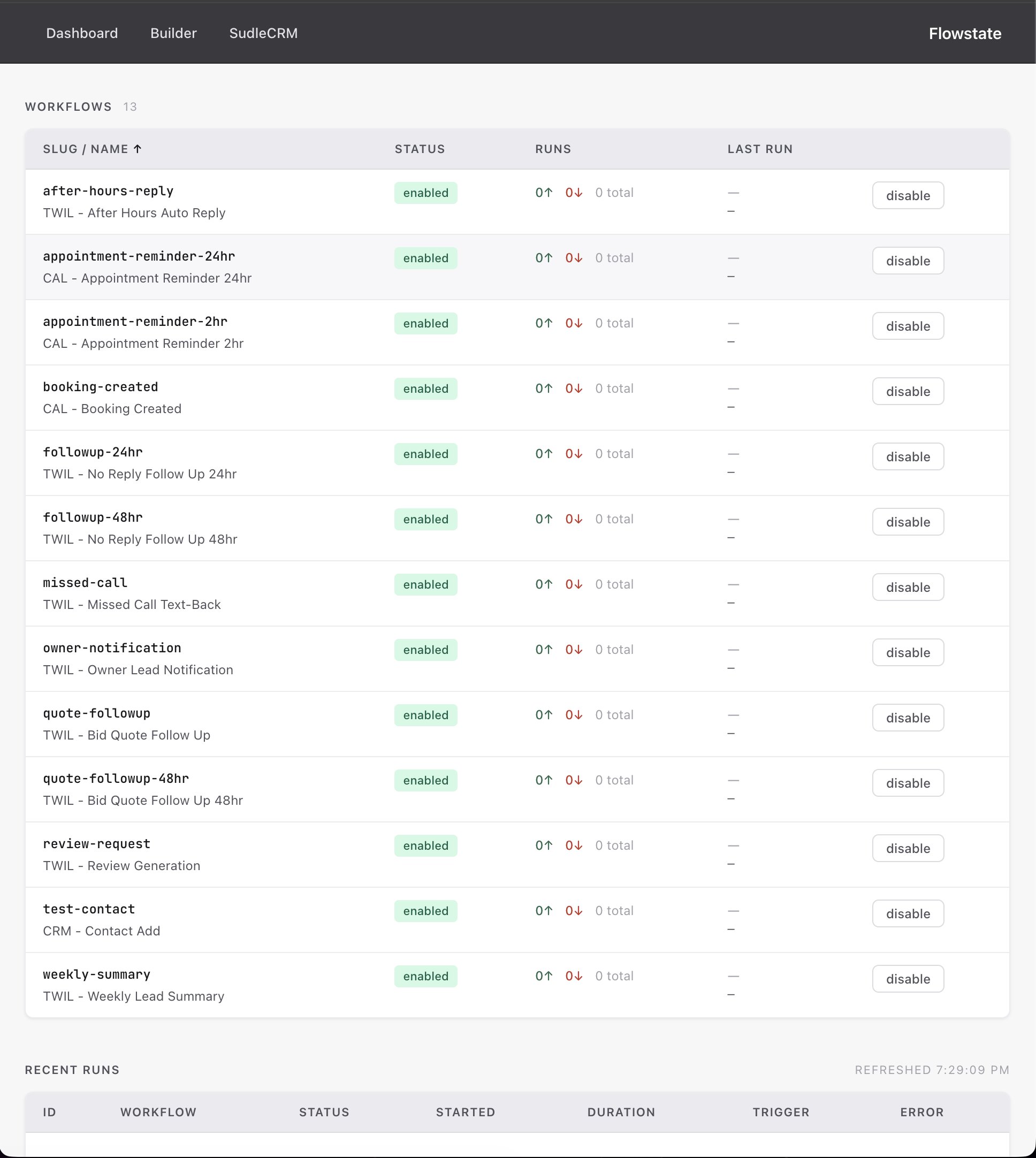1036x1158 pixels.
Task: Open the appointment-reminder-24hr slug
Action: coord(139,256)
